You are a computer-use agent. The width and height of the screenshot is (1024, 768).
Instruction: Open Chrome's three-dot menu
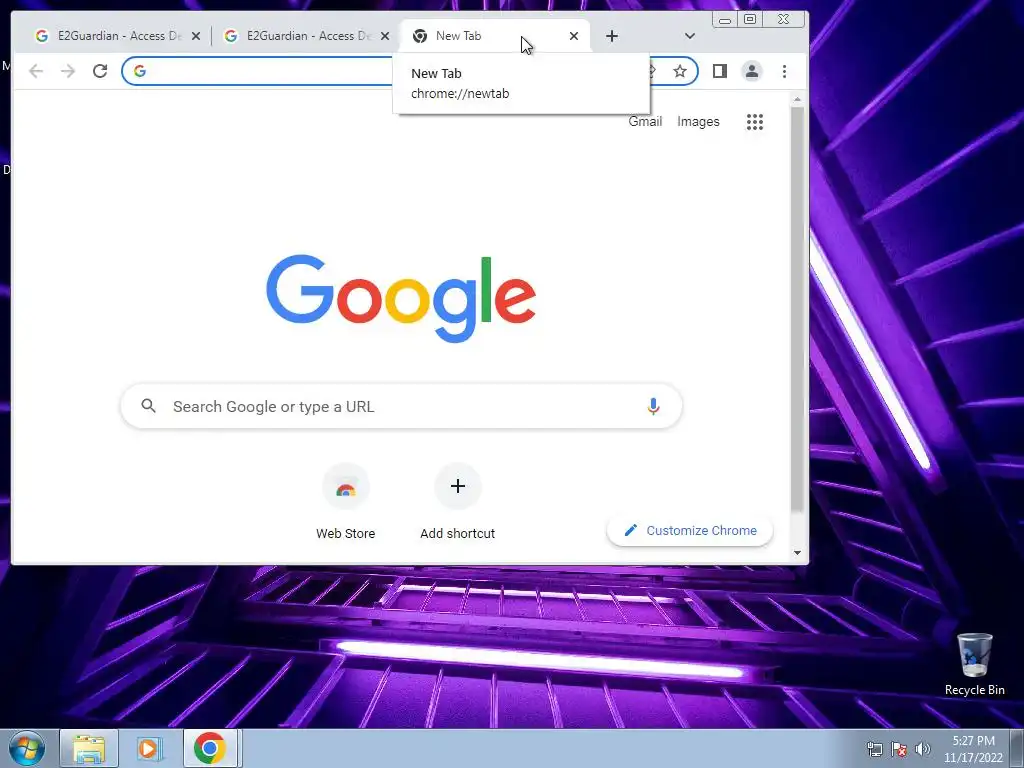(x=784, y=71)
